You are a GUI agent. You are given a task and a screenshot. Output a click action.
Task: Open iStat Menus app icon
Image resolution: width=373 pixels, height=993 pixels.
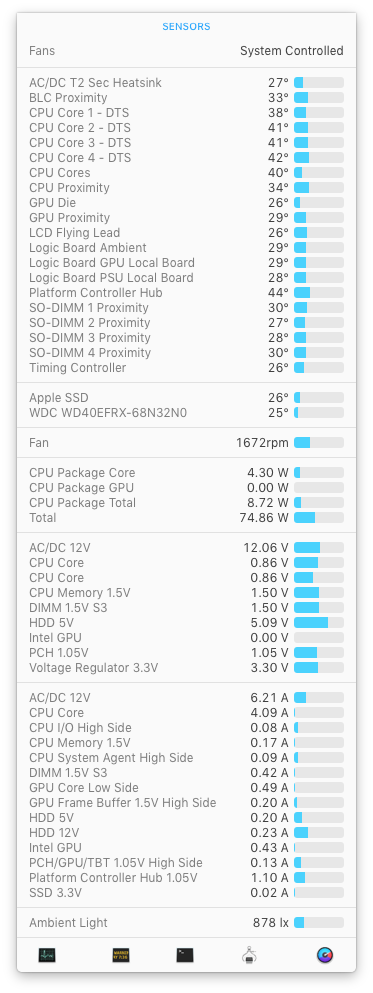tap(325, 954)
